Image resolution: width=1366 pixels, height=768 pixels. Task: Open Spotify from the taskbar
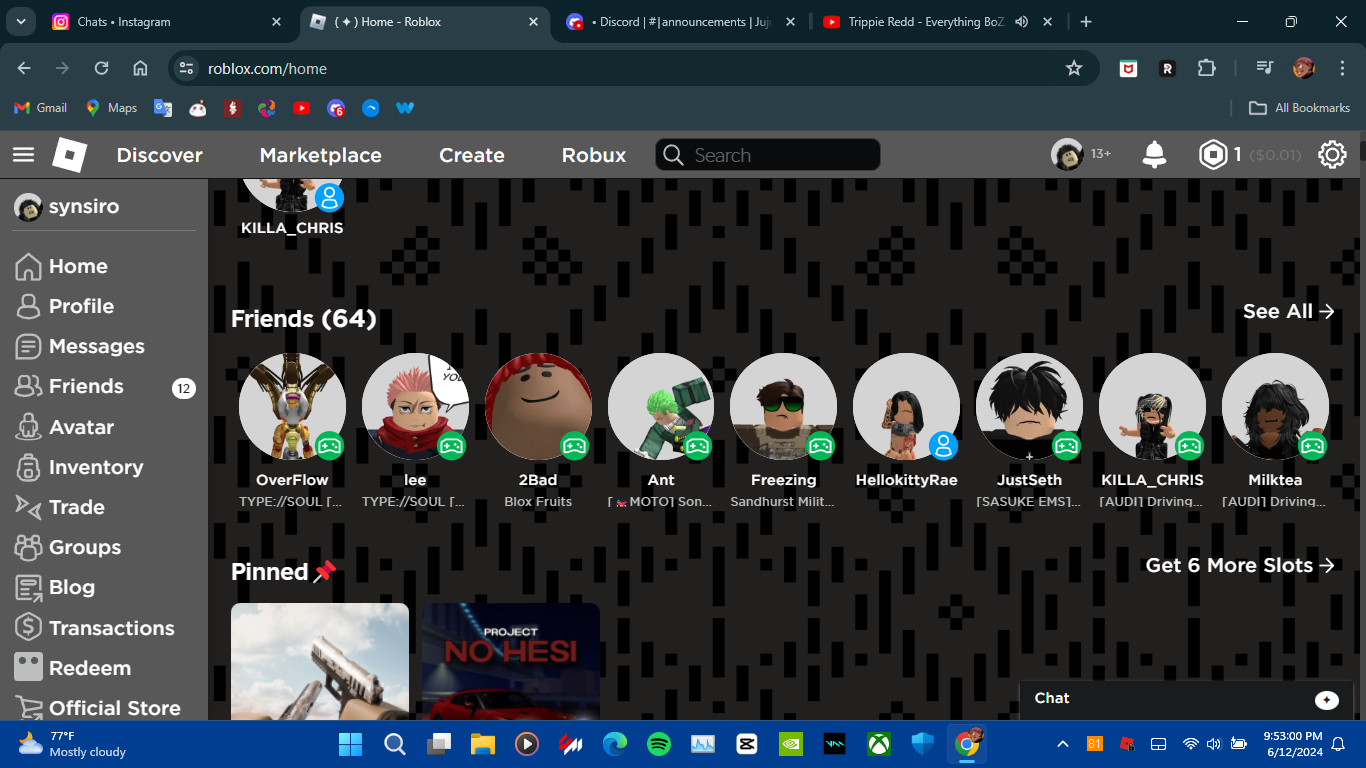pos(658,744)
